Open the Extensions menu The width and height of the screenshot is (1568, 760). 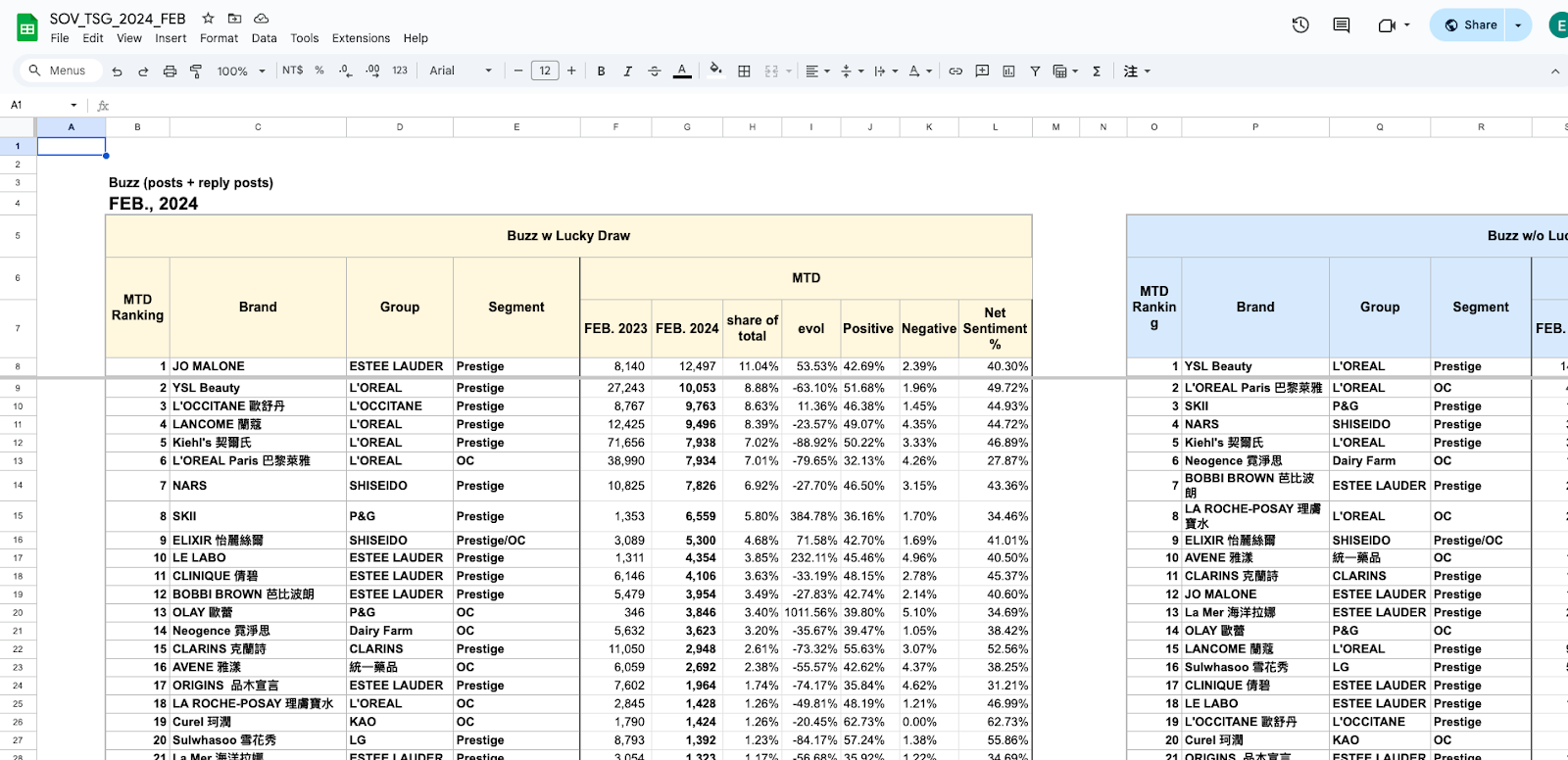click(361, 38)
